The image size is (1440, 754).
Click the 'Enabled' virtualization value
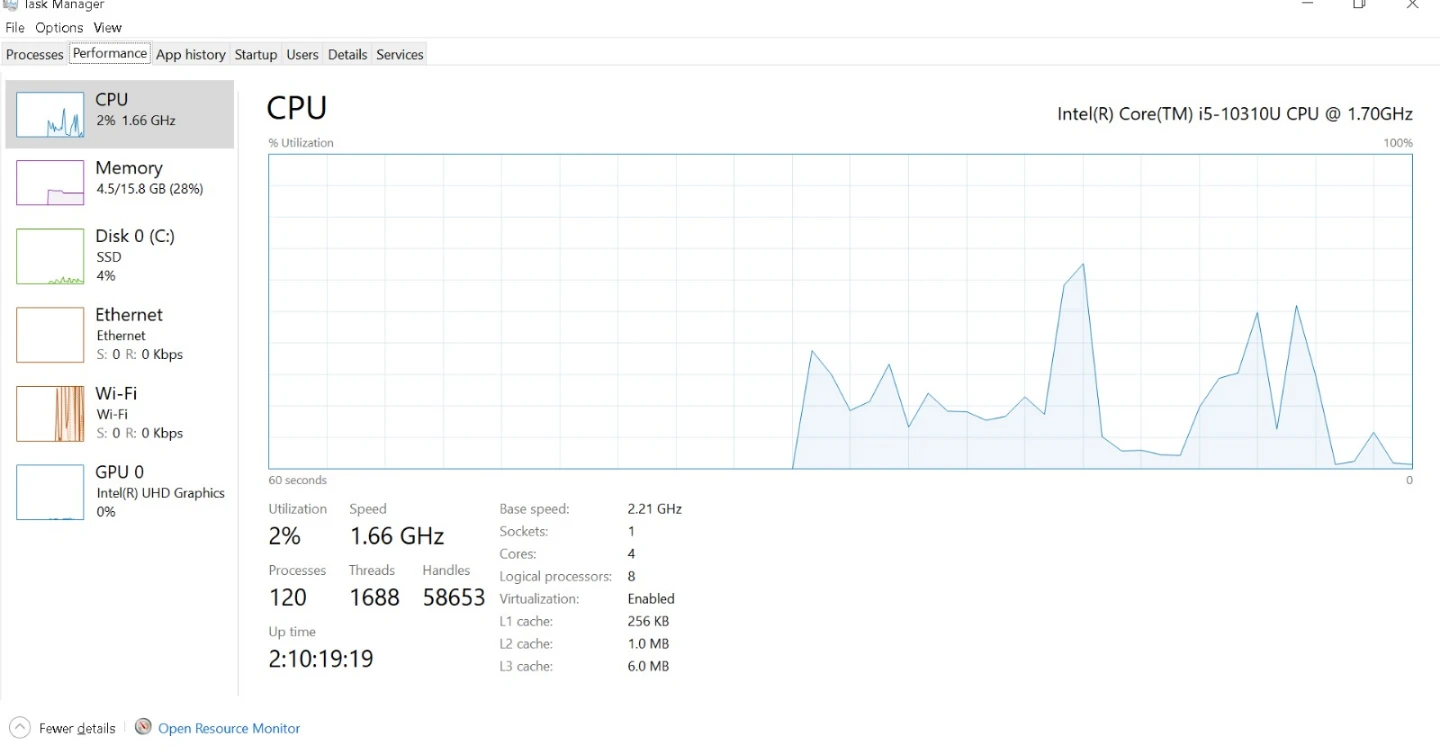tap(651, 599)
